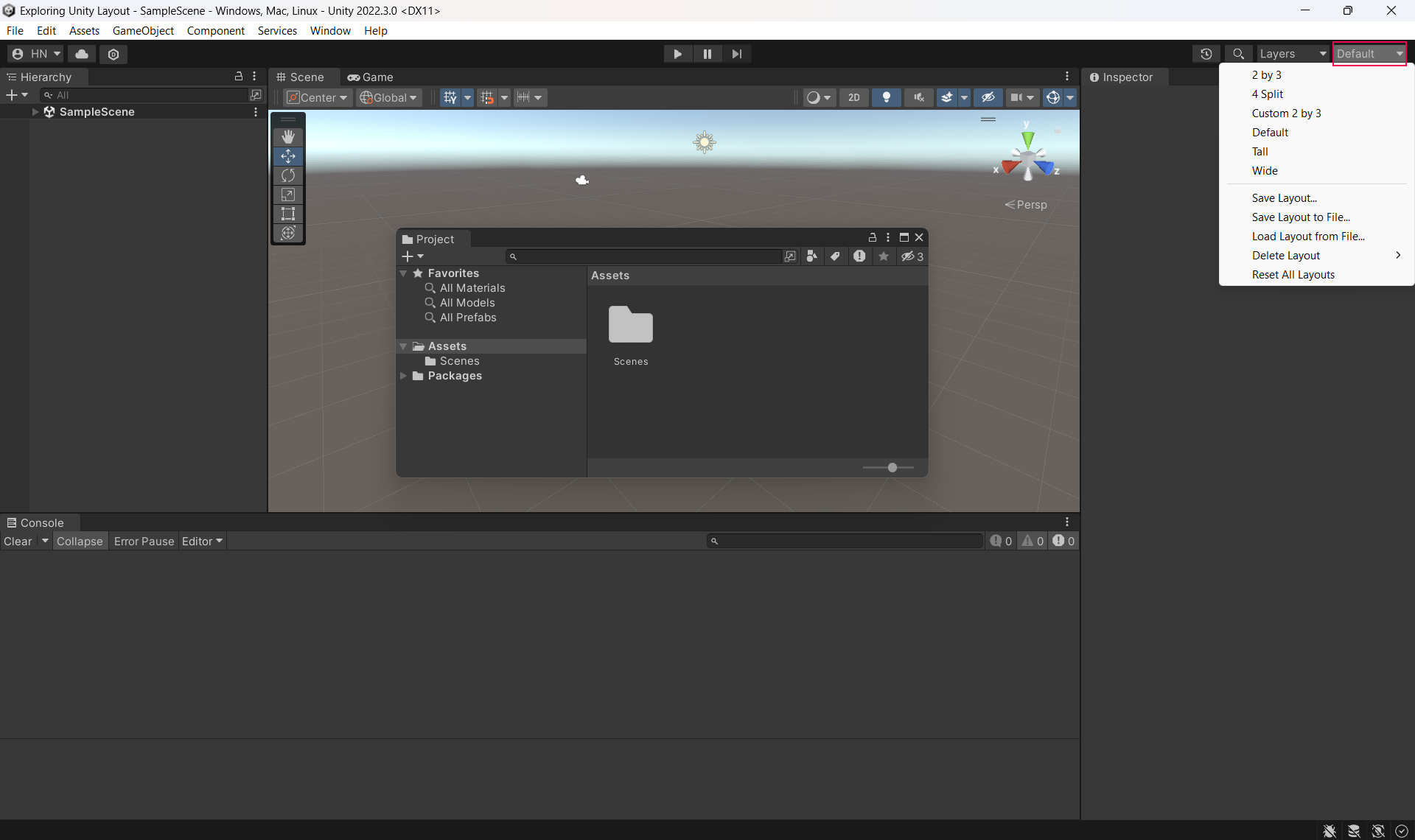Click the cloud services icon

coord(82,54)
